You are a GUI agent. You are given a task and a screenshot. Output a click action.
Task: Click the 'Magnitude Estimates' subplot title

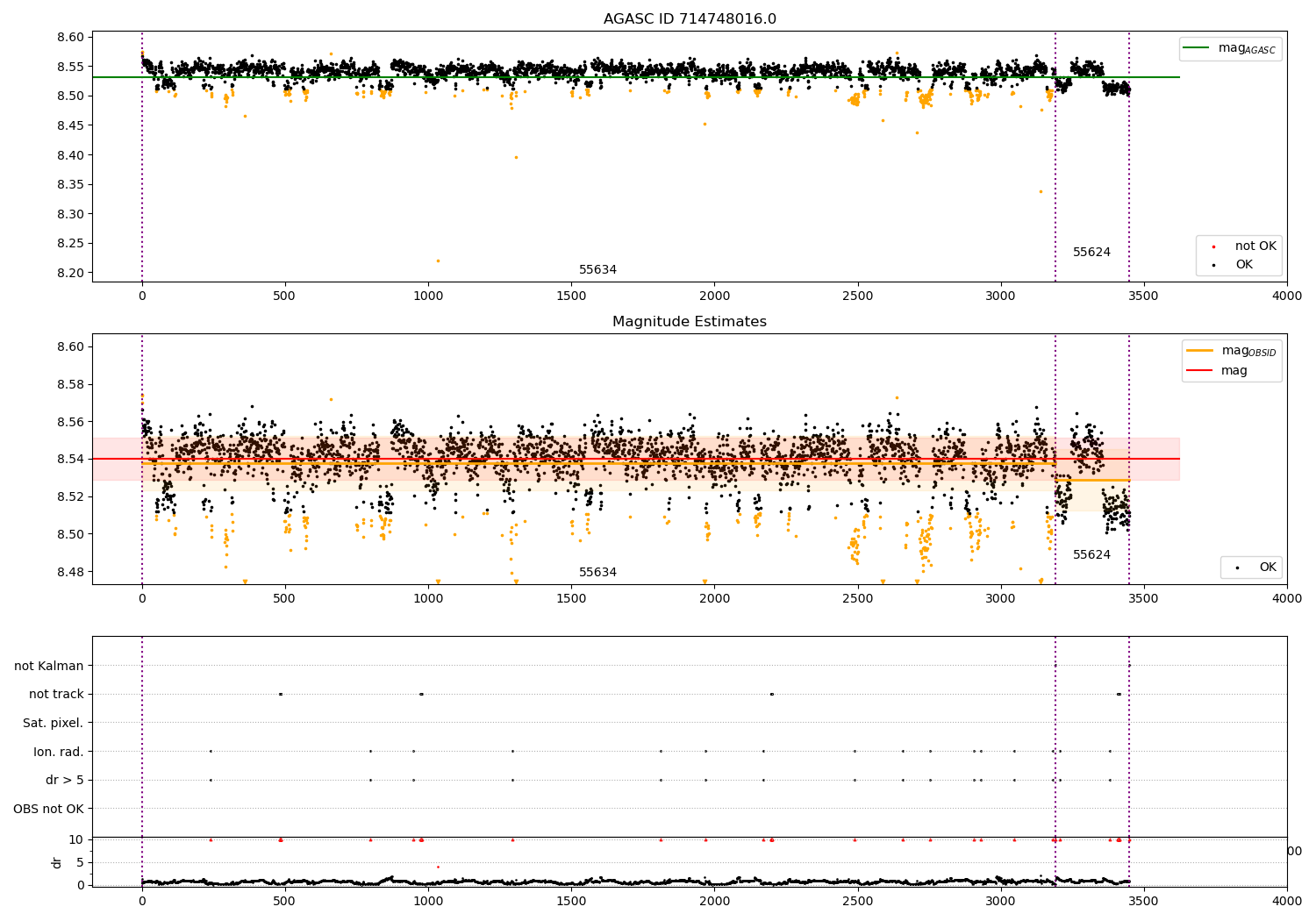point(690,322)
